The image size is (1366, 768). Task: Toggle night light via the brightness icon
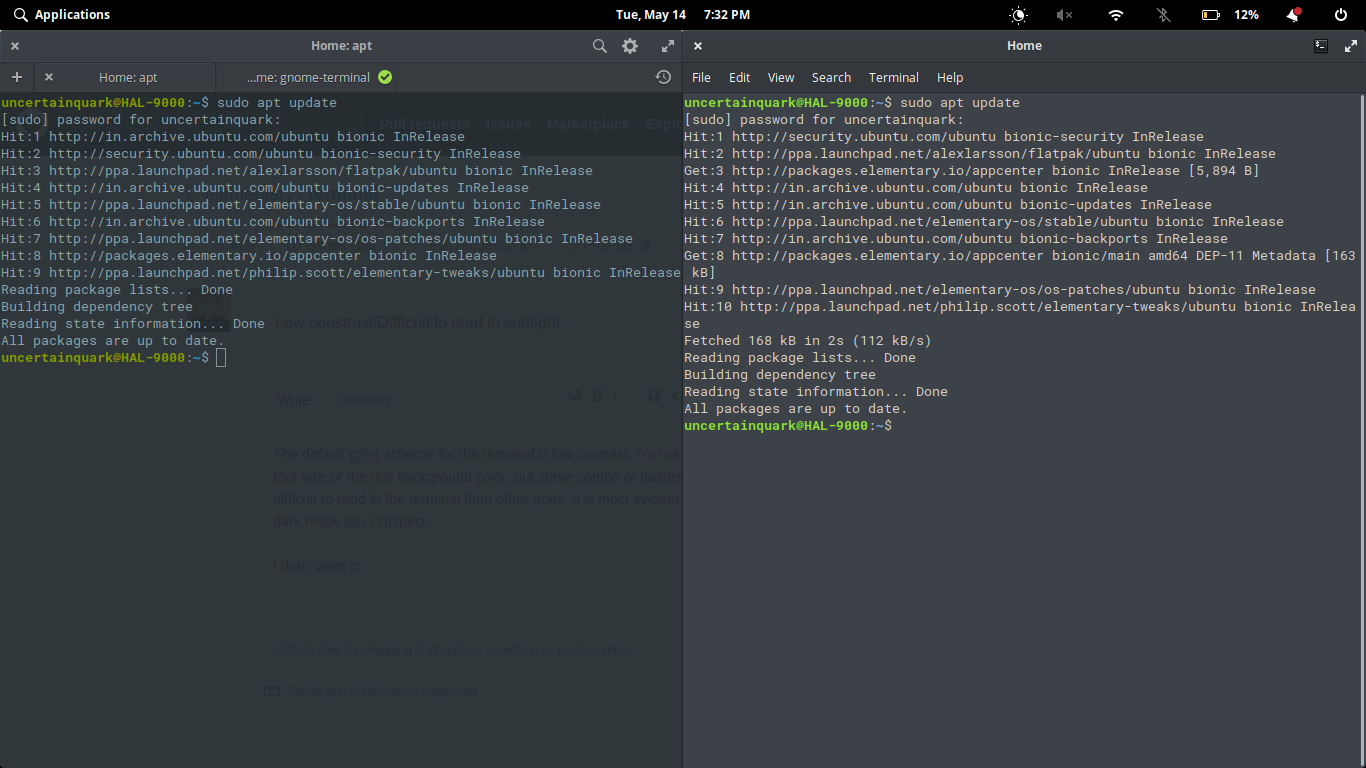pyautogui.click(x=1018, y=14)
